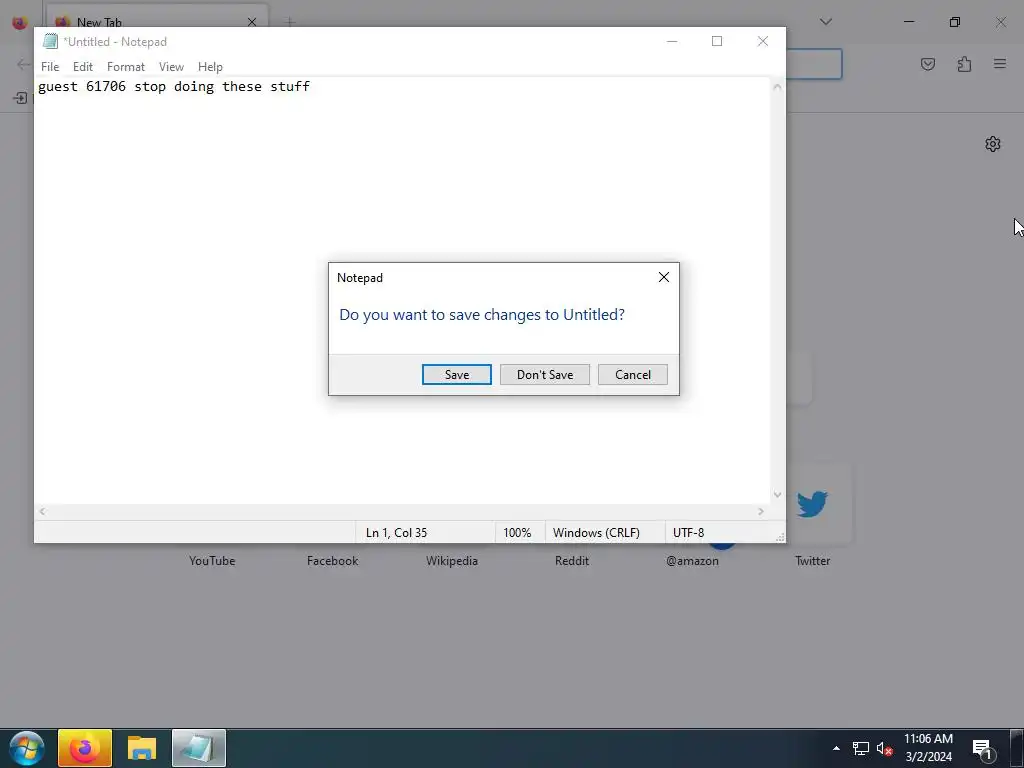
Task: Open File Explorer from the taskbar
Action: [x=142, y=748]
